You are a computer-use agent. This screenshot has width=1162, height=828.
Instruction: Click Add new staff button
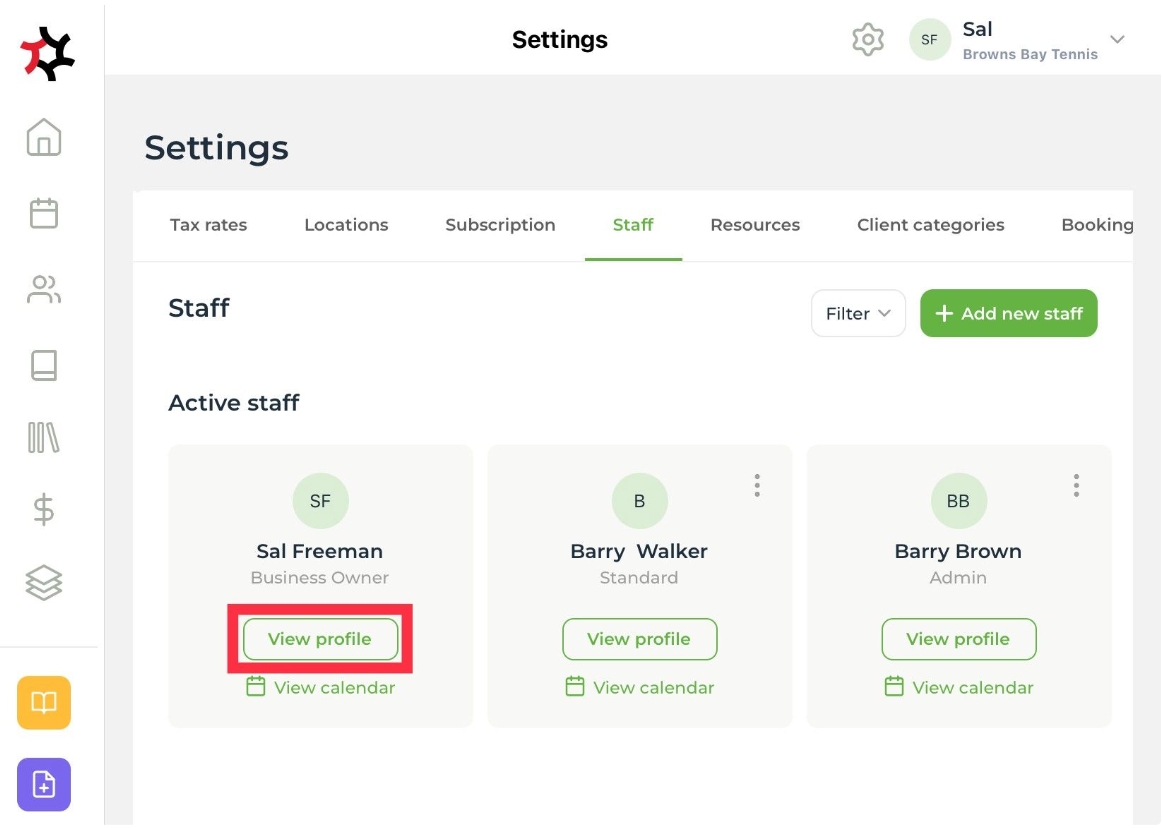[1008, 314]
